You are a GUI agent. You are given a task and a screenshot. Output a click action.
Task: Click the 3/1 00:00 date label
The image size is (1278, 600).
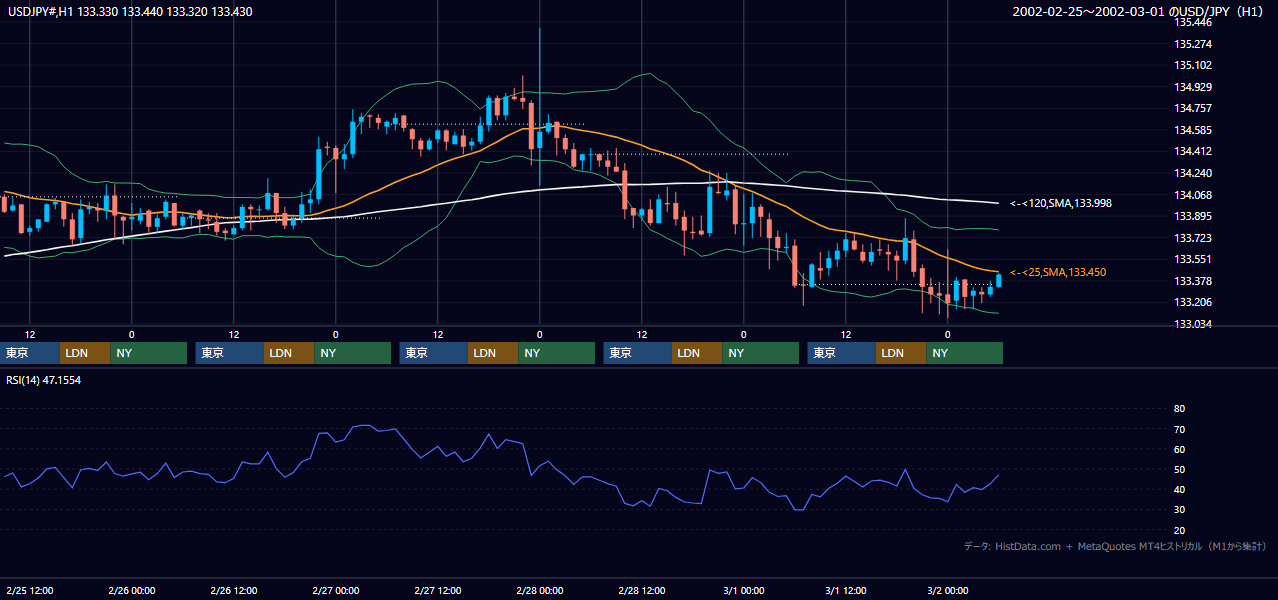743,591
